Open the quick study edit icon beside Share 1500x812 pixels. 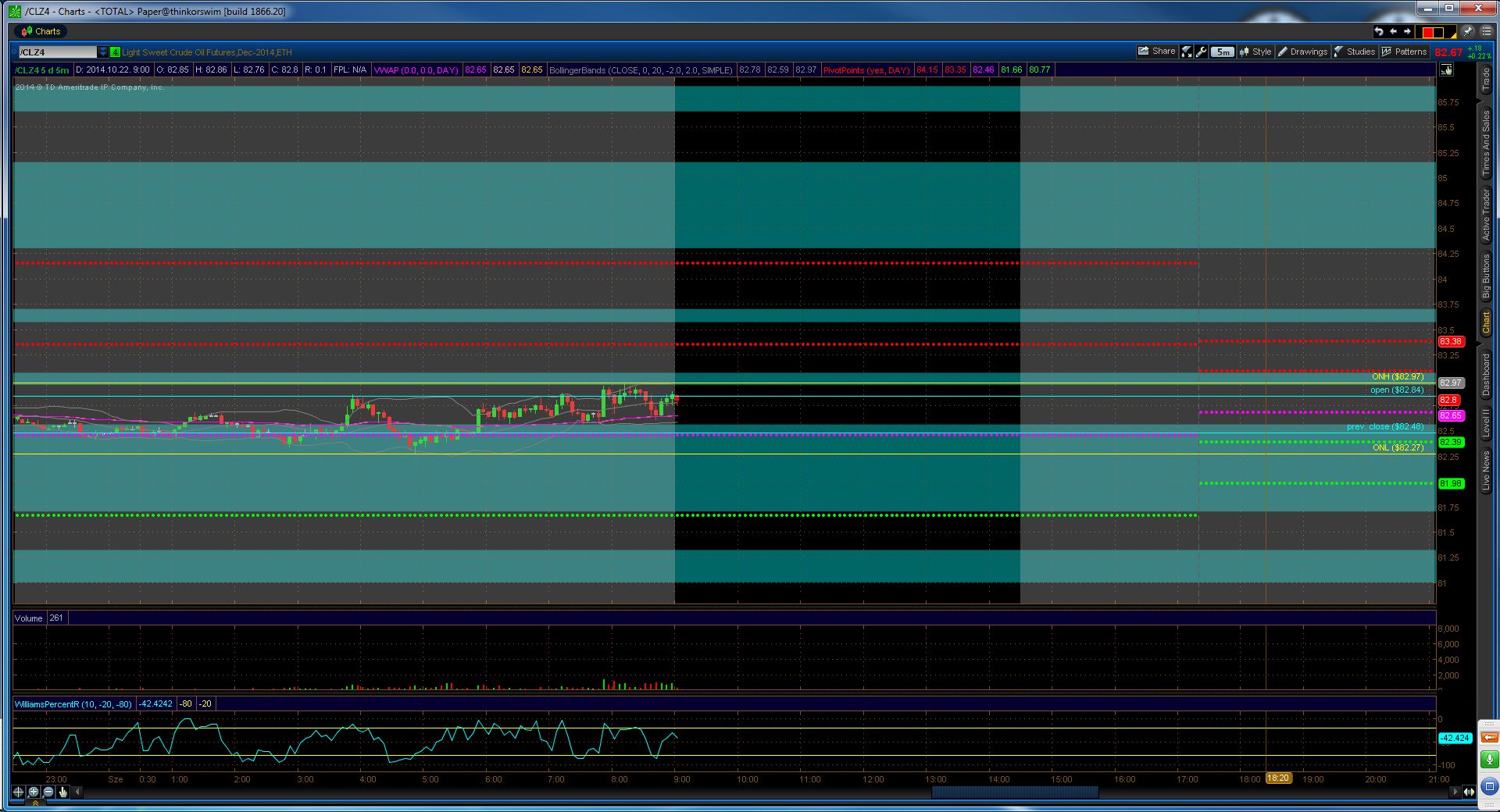click(x=1187, y=52)
